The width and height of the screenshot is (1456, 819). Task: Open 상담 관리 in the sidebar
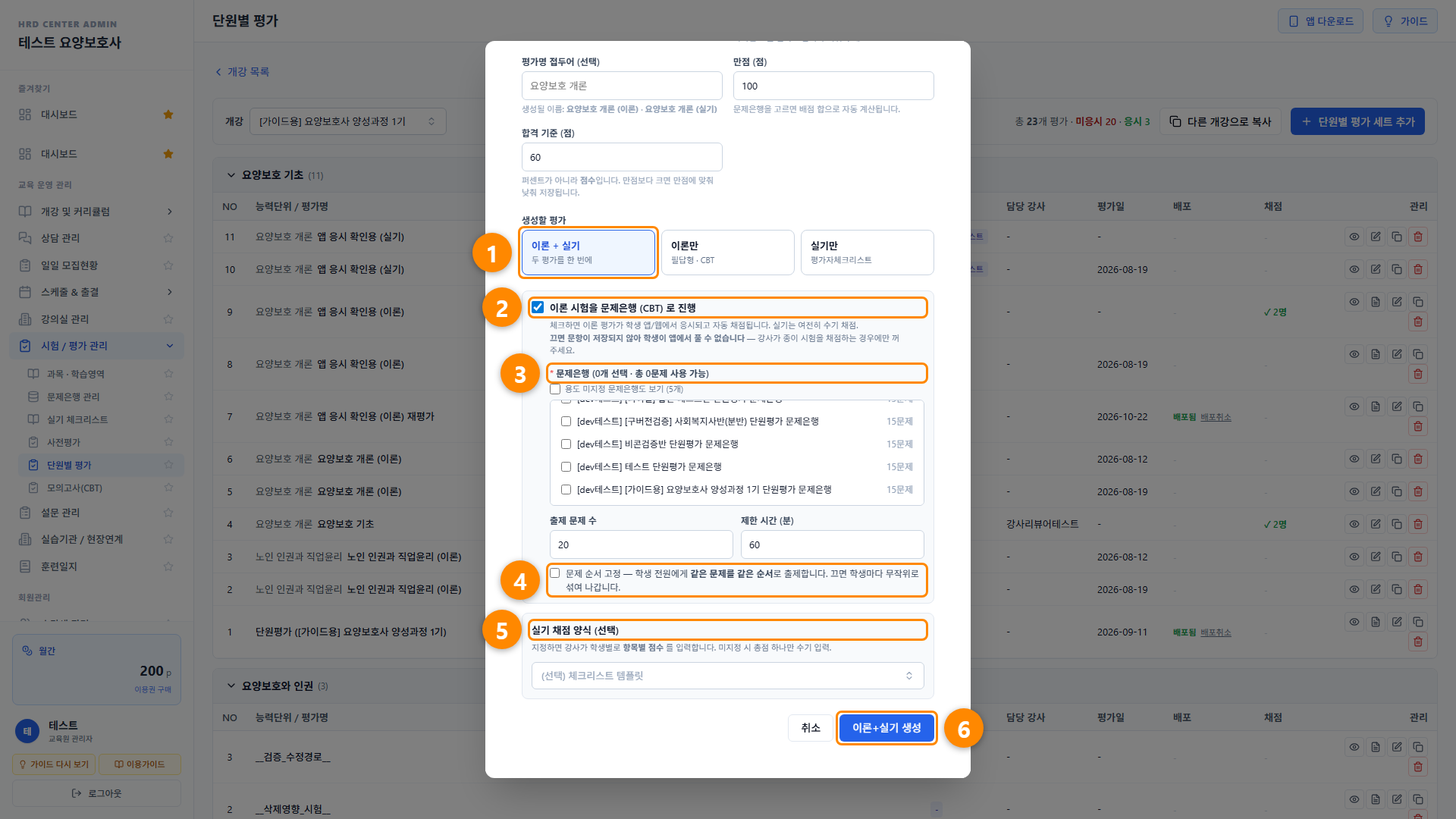(60, 238)
